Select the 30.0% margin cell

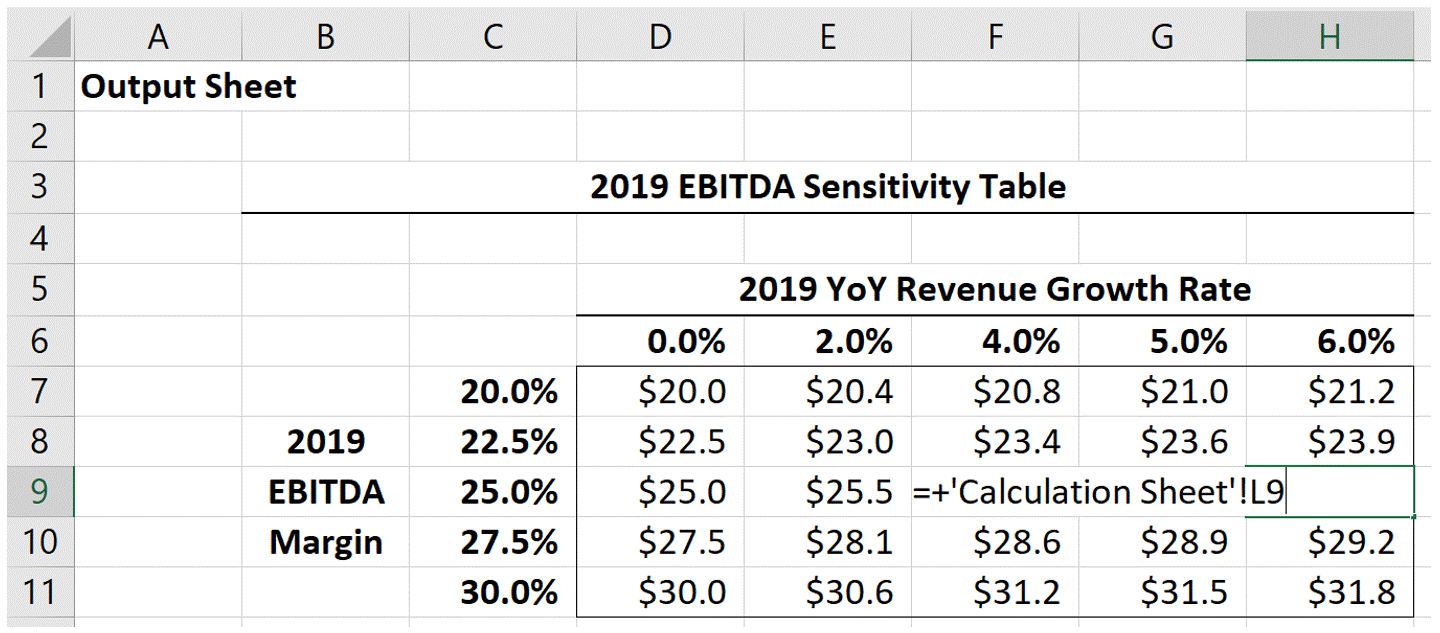click(493, 592)
